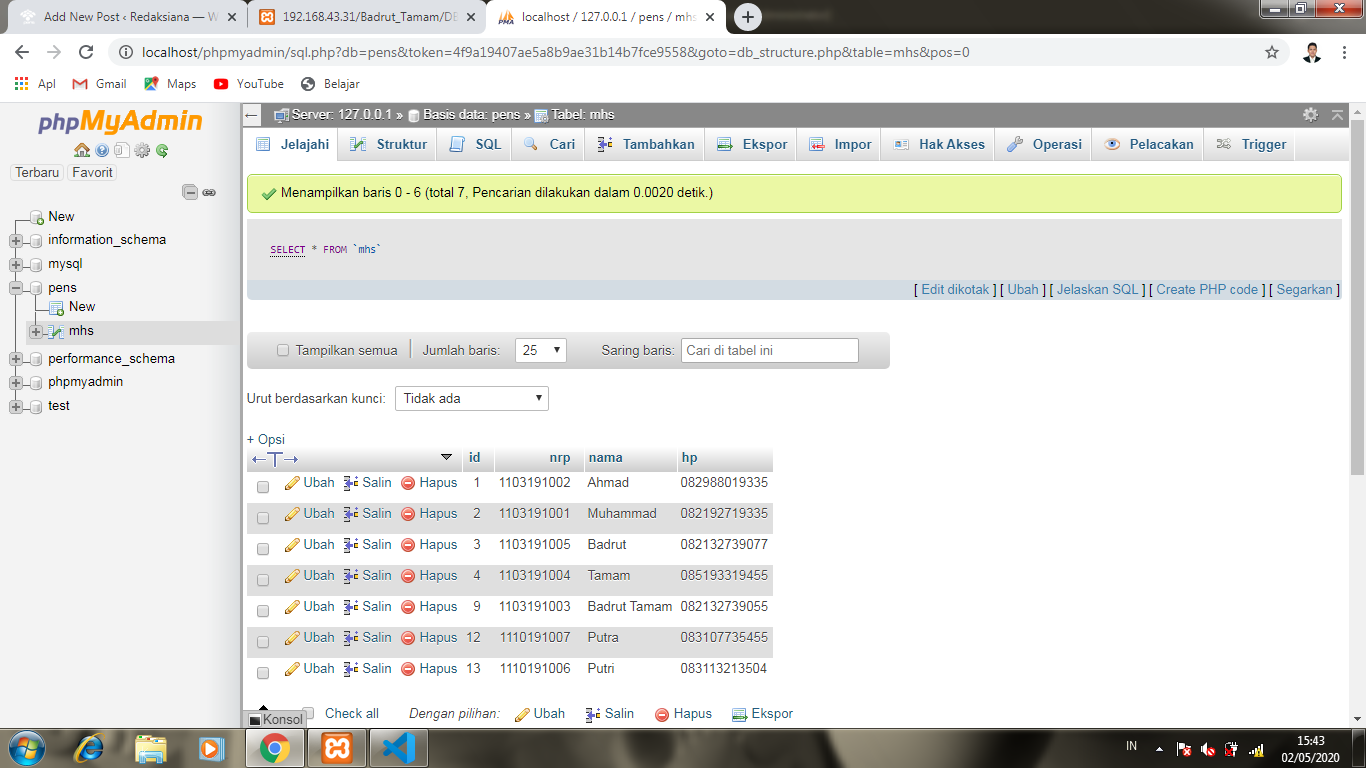1366x768 pixels.
Task: Tick the Check all checkbox
Action: tap(308, 713)
